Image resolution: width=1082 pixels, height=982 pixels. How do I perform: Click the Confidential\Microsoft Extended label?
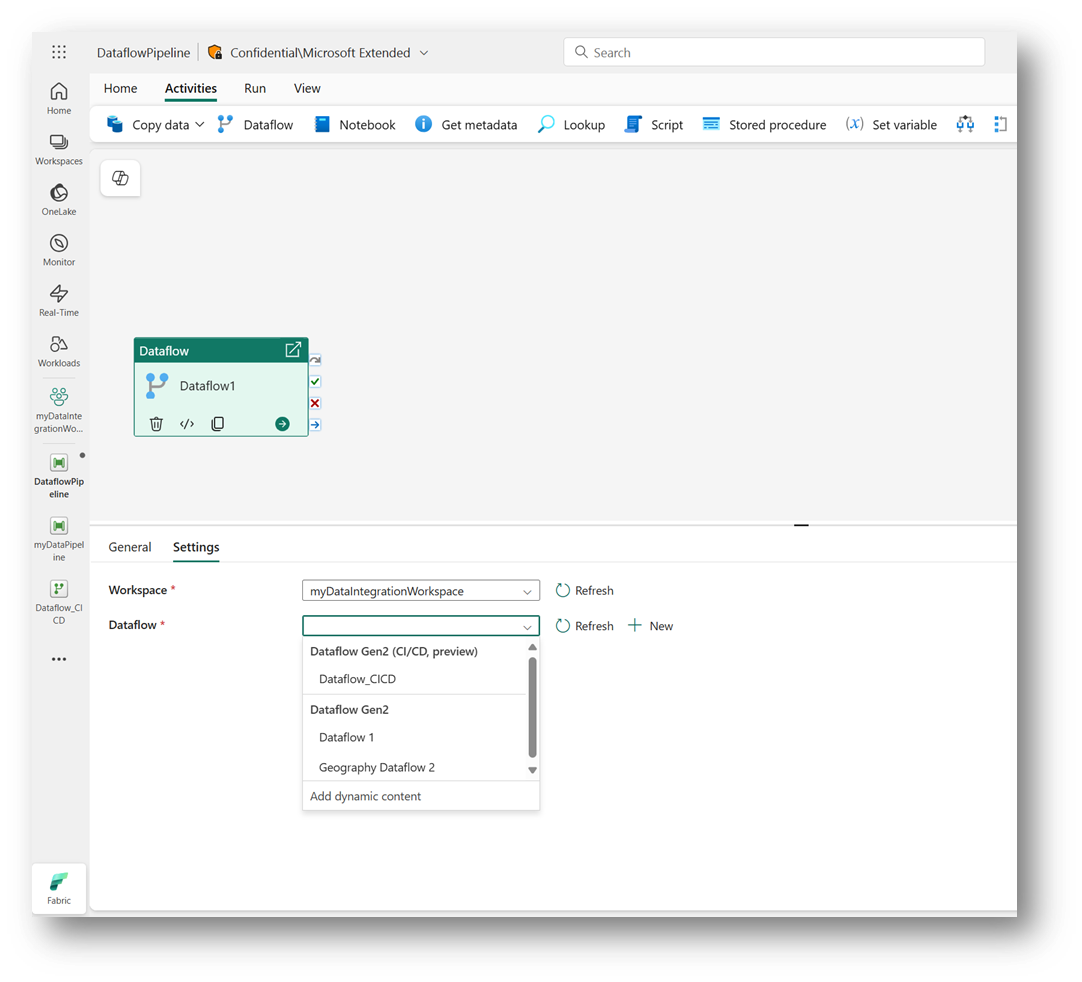coord(319,52)
